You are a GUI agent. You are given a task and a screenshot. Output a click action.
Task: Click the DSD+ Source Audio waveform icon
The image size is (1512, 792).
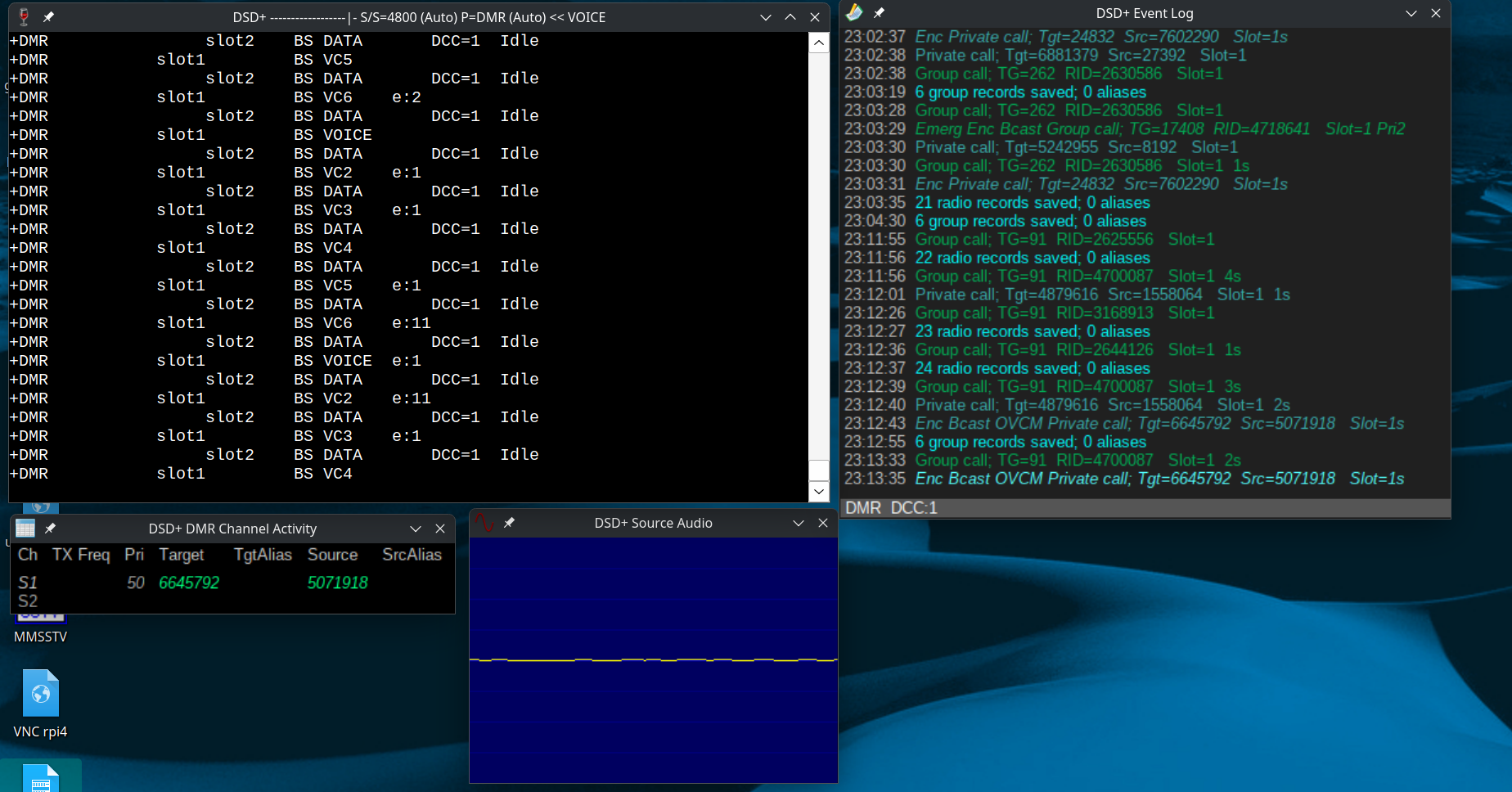click(x=484, y=523)
